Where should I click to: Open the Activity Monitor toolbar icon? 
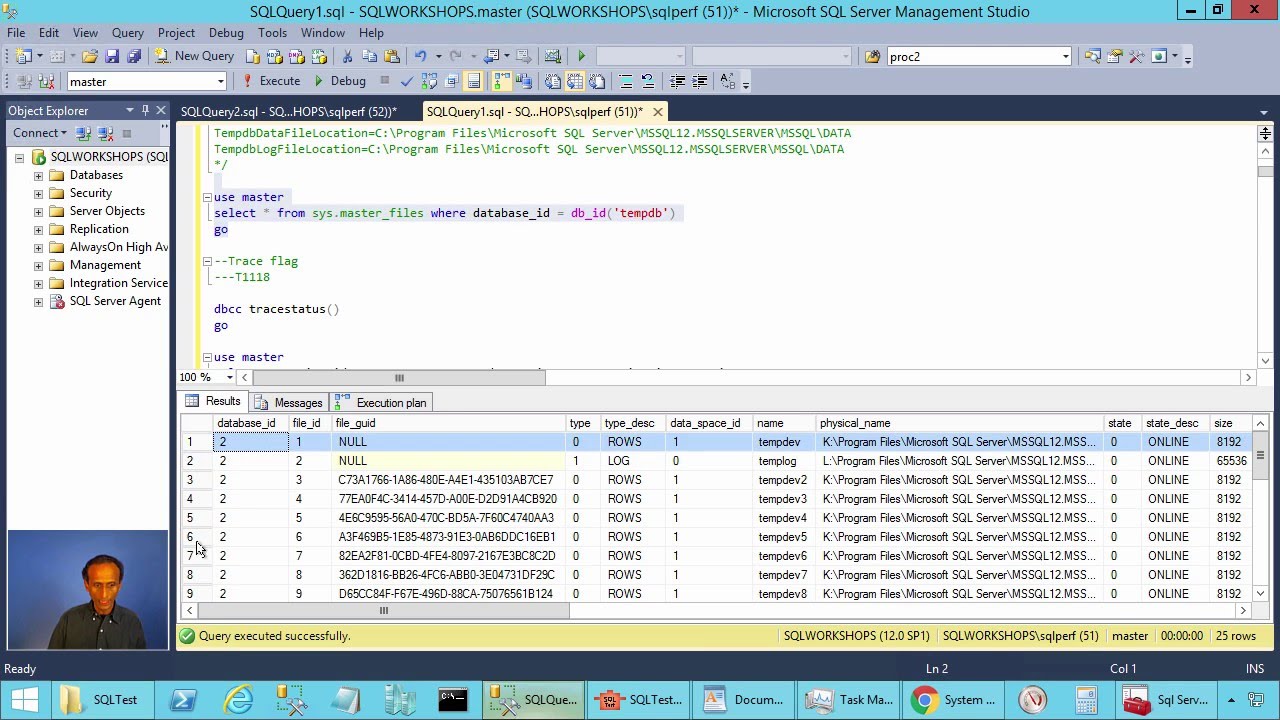(x=553, y=56)
